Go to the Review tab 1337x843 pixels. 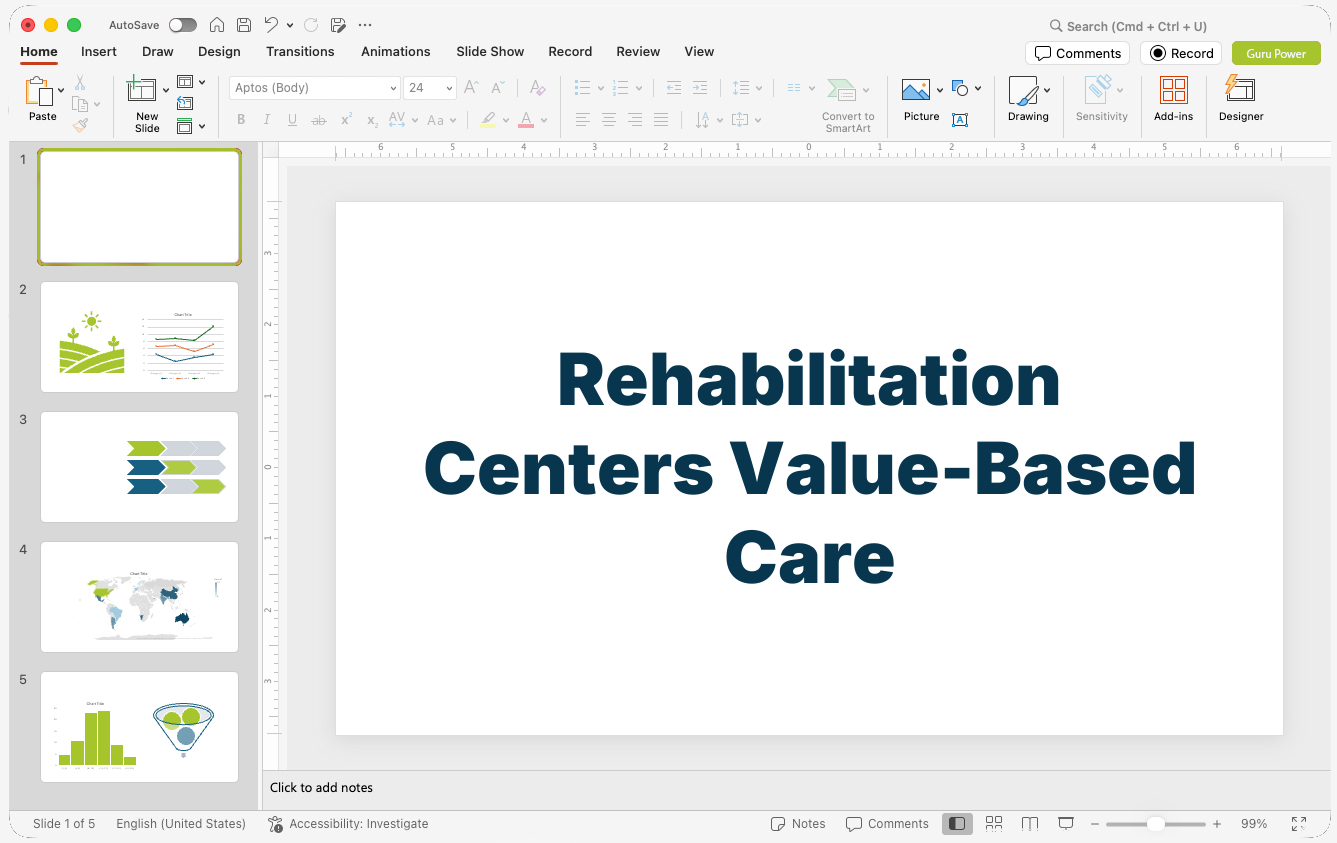pyautogui.click(x=638, y=52)
